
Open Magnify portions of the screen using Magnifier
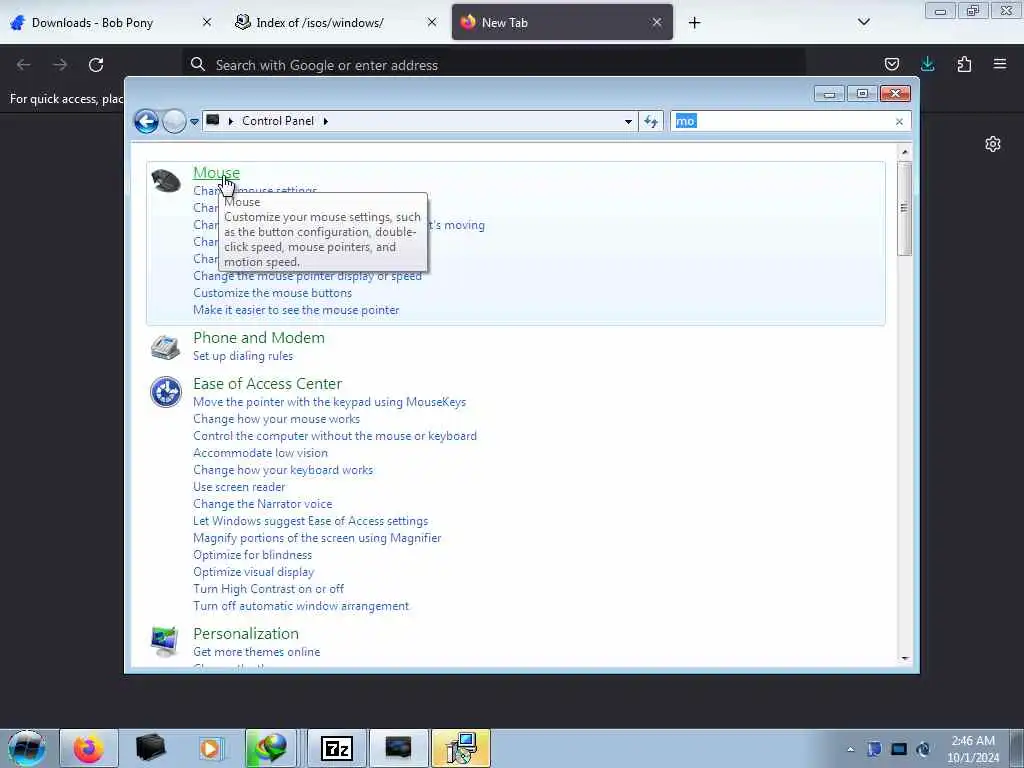[317, 537]
